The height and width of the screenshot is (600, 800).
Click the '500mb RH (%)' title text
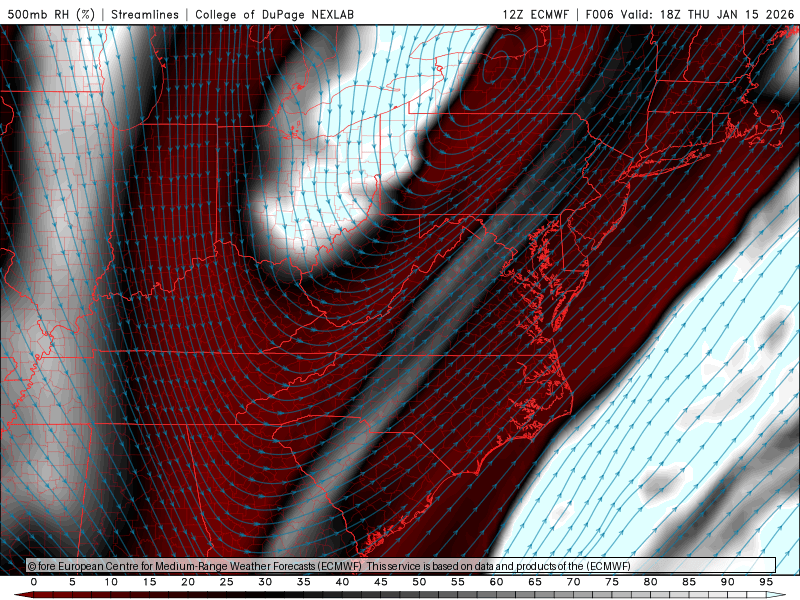[51, 14]
